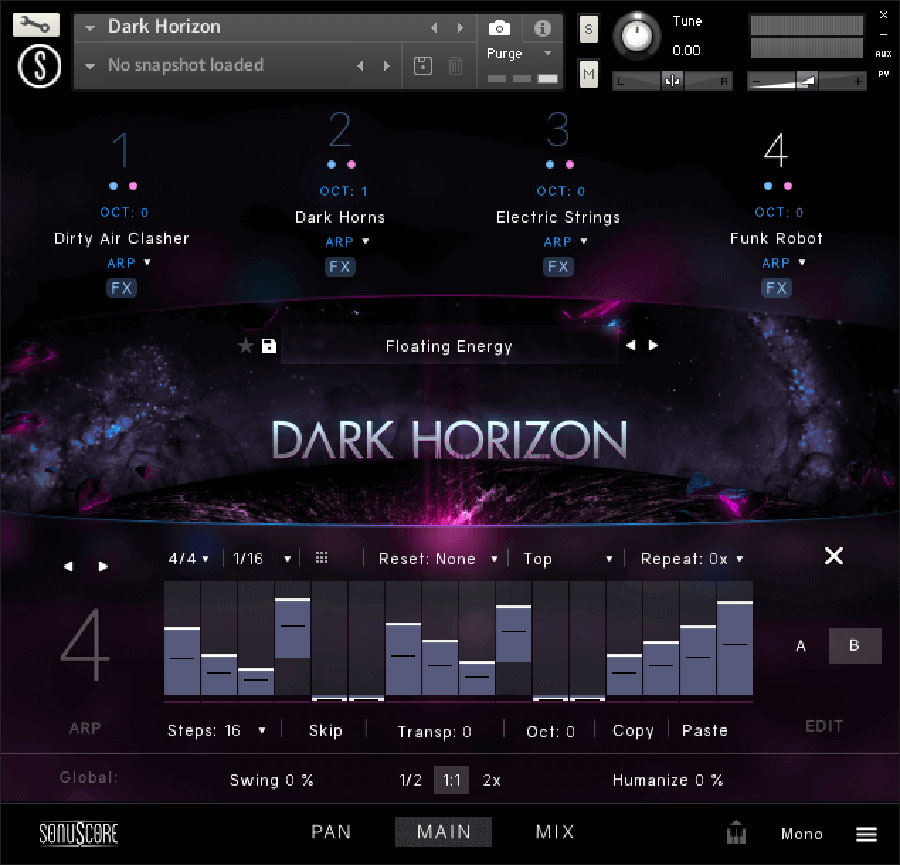900x865 pixels.
Task: Go to previous instrument next to Dark Horizon
Action: 435,28
